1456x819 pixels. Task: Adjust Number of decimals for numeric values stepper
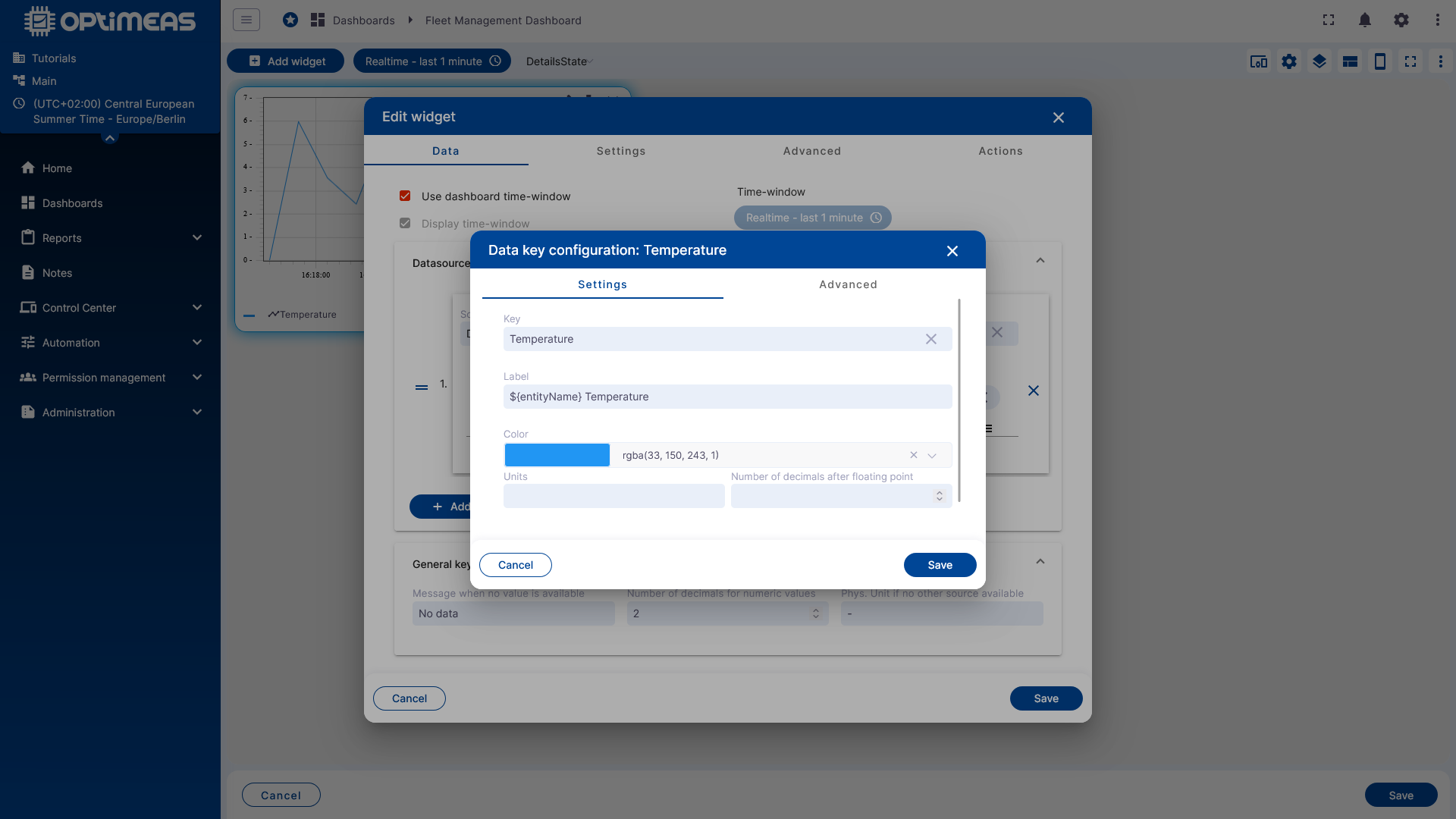pos(816,613)
